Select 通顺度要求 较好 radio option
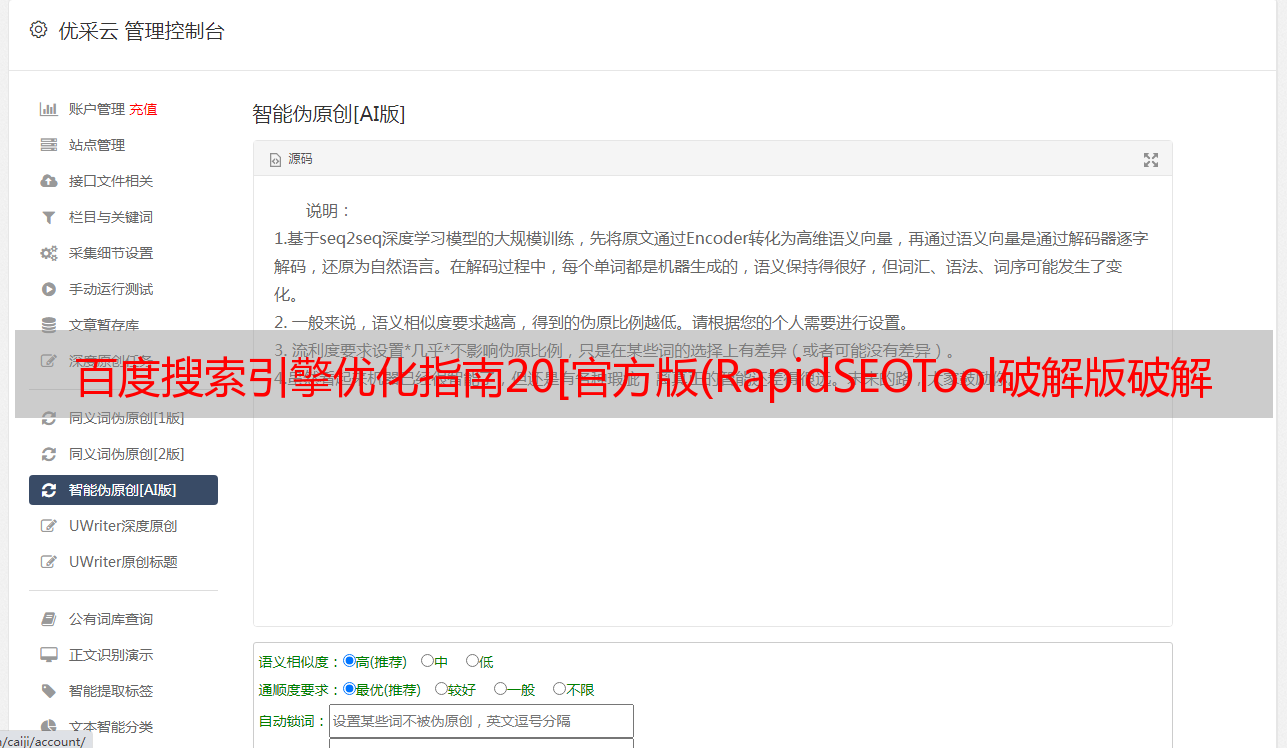The width and height of the screenshot is (1287, 748). click(x=441, y=689)
